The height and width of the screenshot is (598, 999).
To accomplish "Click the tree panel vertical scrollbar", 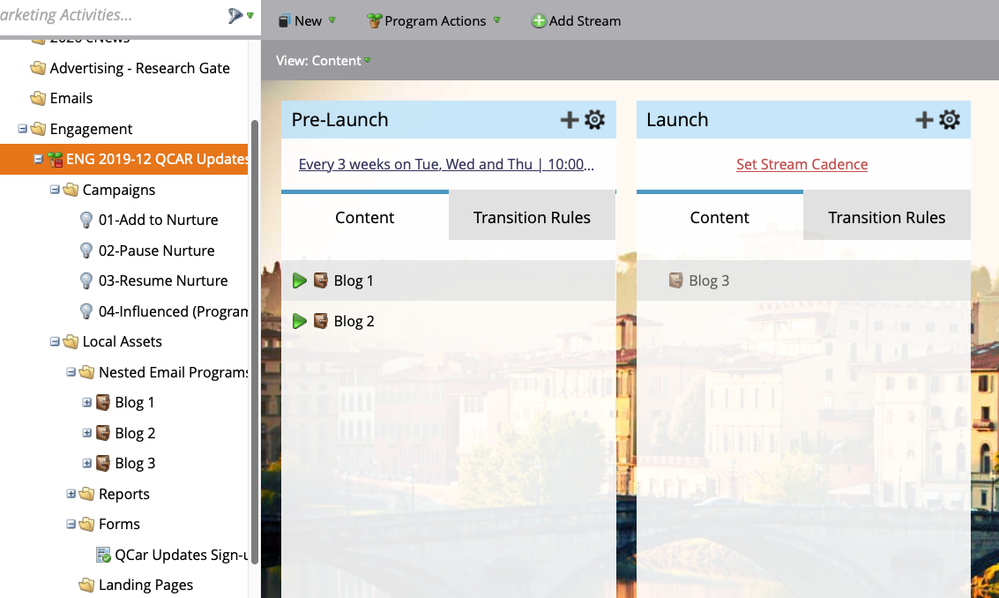I will coord(254,341).
